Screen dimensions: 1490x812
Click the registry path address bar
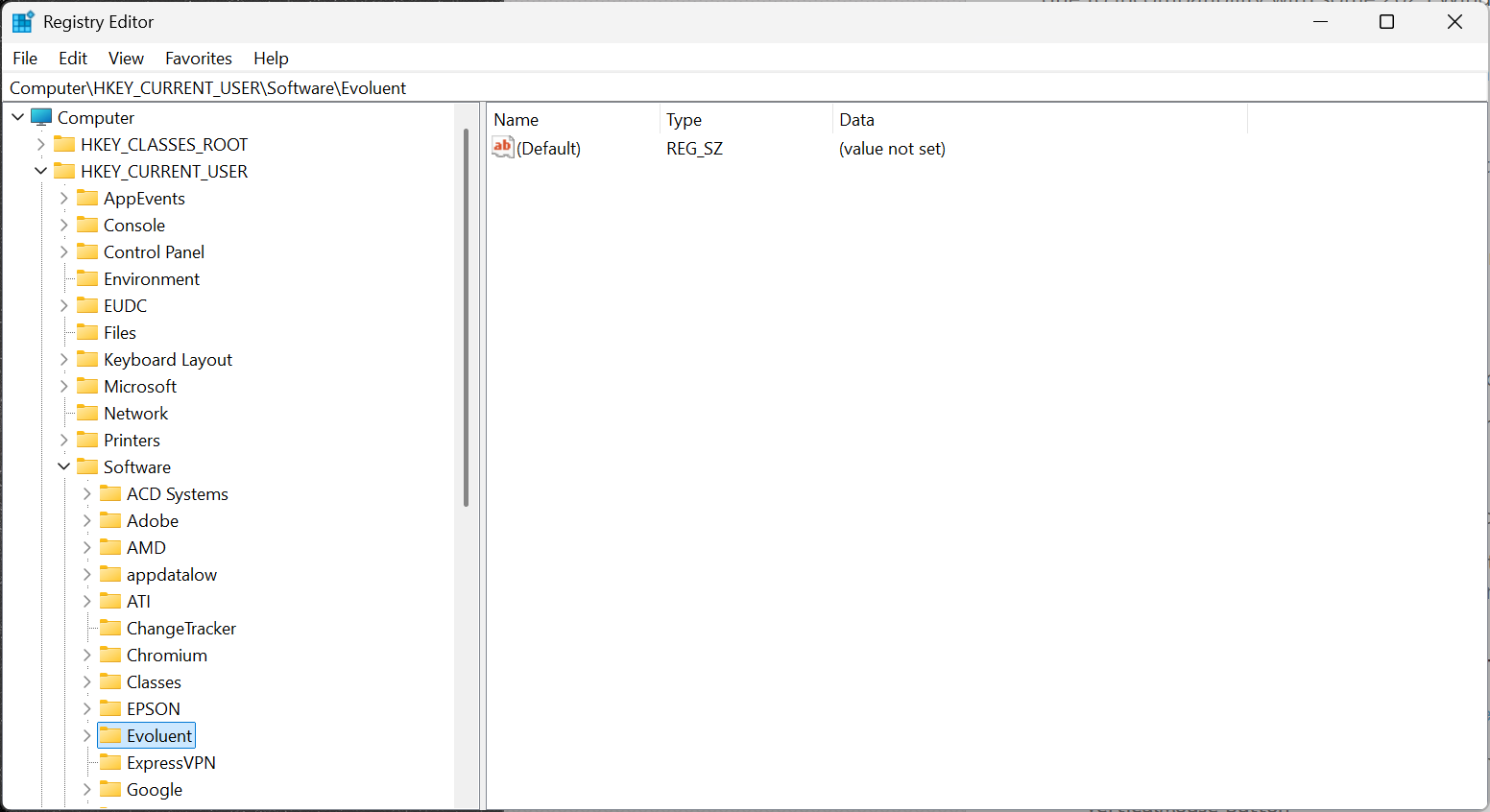point(672,88)
